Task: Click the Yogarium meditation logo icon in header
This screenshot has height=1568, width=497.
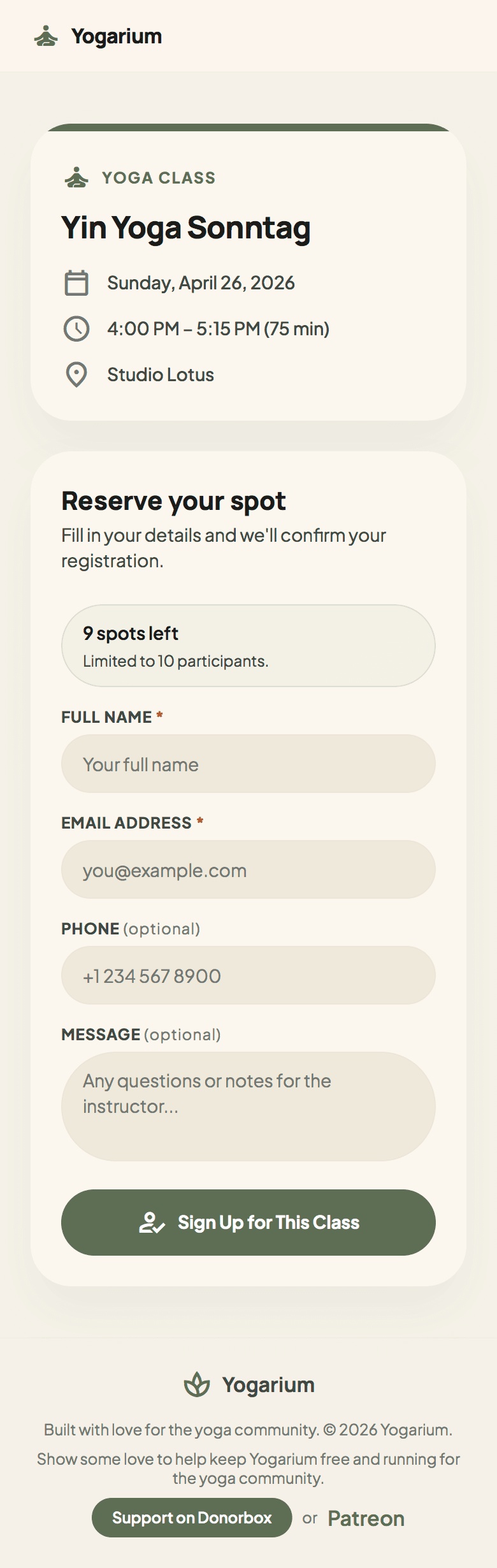Action: click(x=46, y=36)
